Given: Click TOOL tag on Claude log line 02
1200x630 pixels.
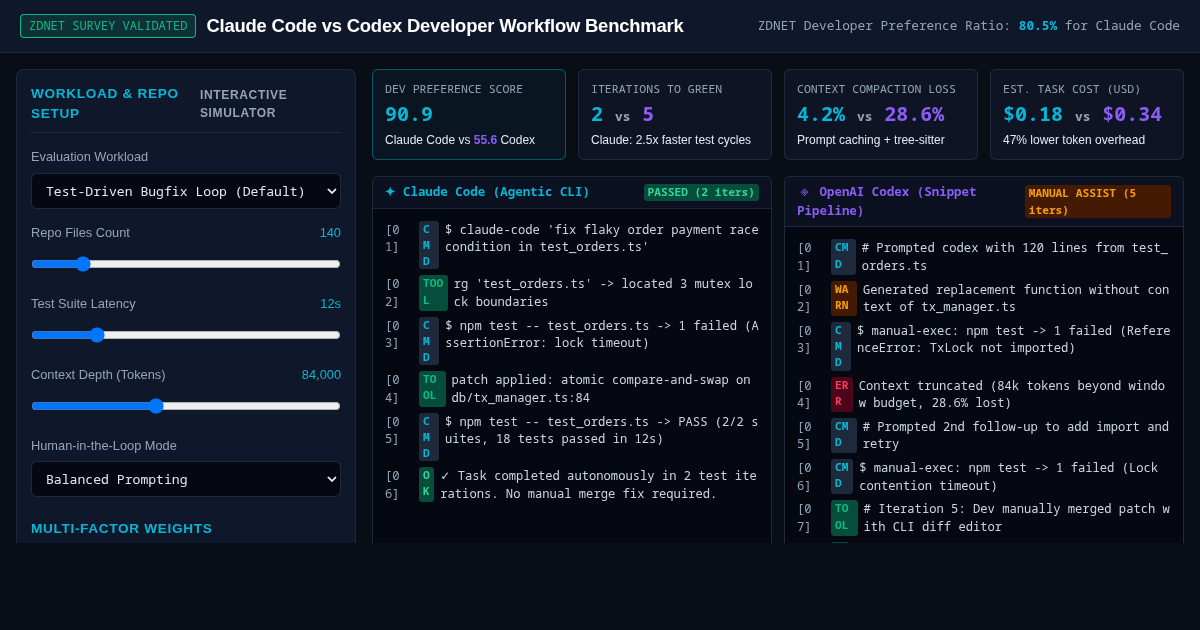Looking at the screenshot, I should pos(433,292).
